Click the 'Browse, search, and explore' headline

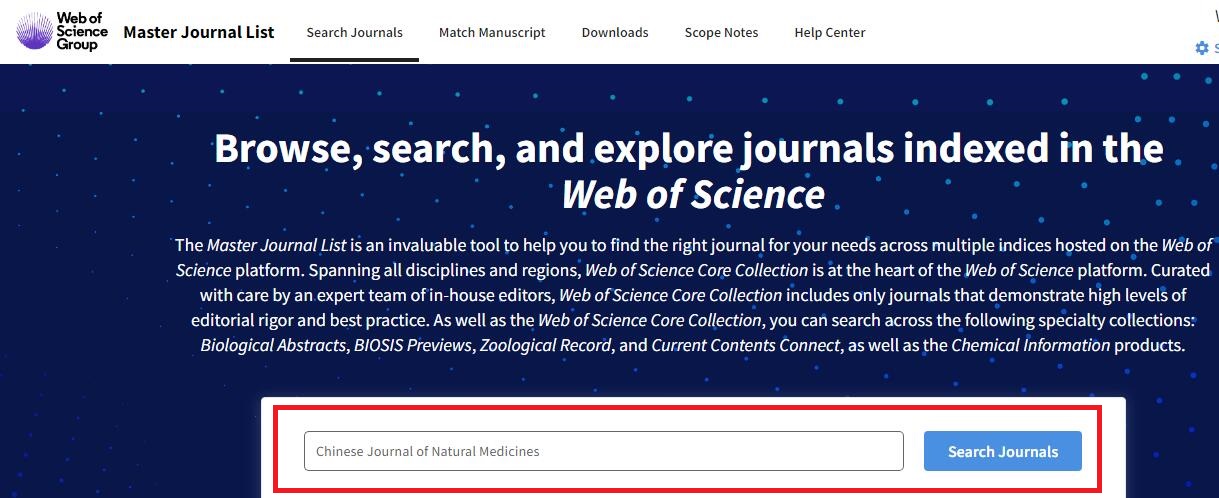(x=688, y=149)
